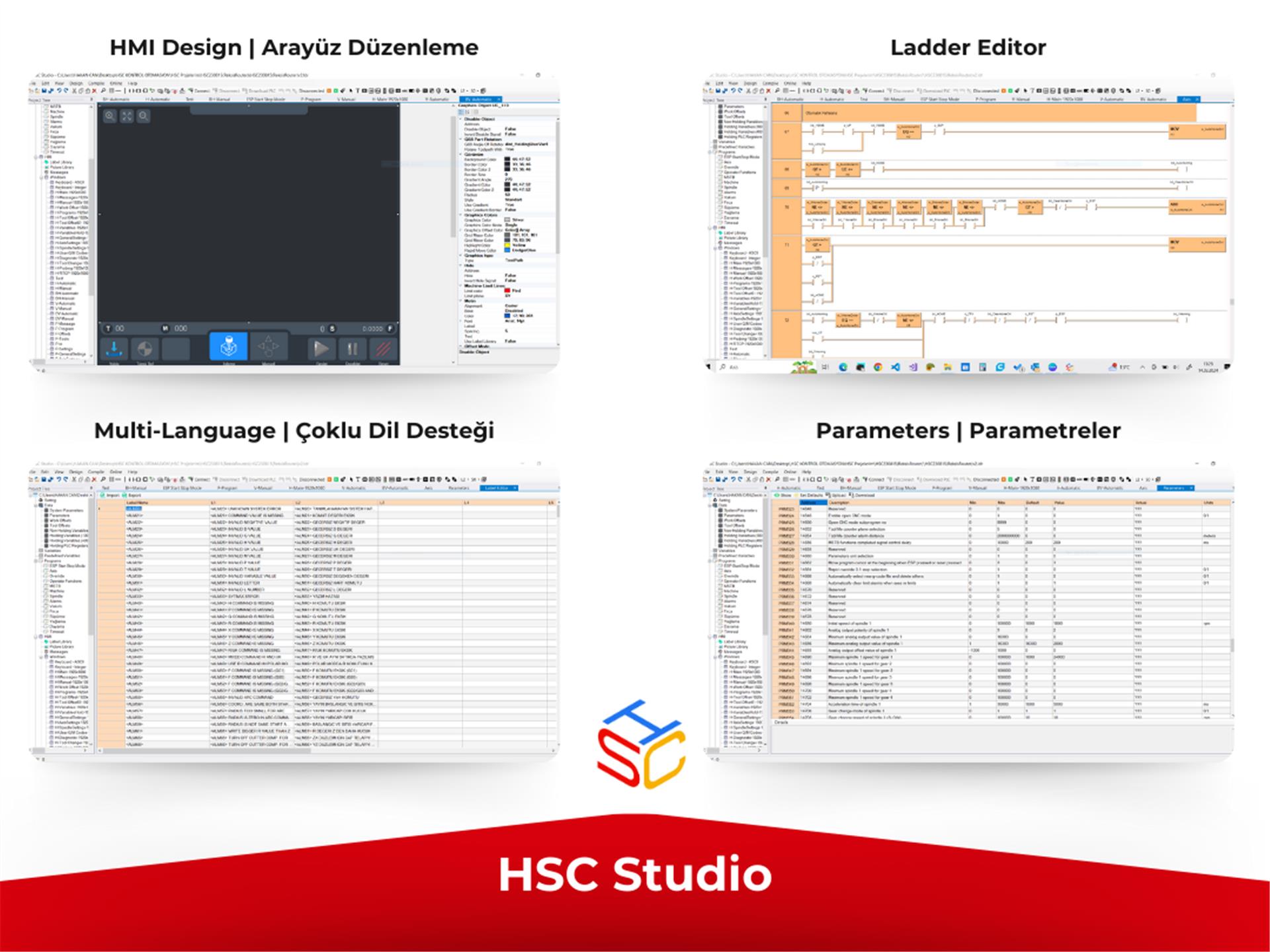This screenshot has height=952, width=1270.
Task: Switch to P-Program tab in HMI Design window
Action: click(x=311, y=99)
